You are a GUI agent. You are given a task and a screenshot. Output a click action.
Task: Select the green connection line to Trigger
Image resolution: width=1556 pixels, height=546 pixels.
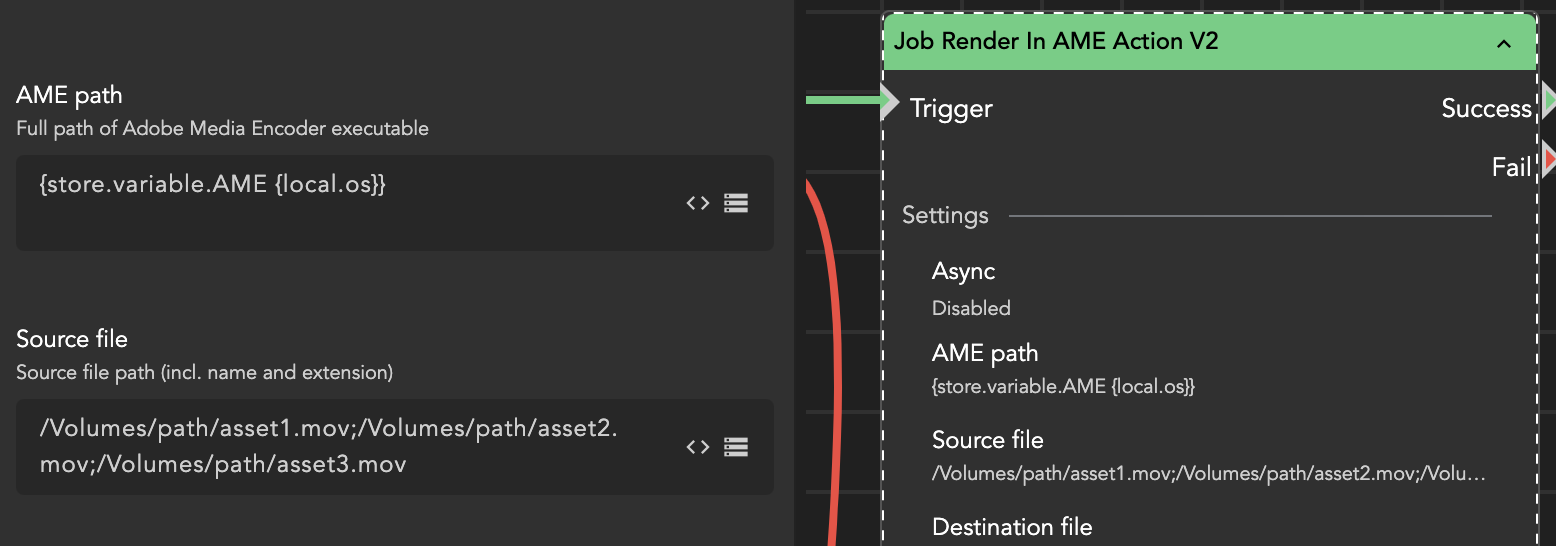tap(840, 100)
